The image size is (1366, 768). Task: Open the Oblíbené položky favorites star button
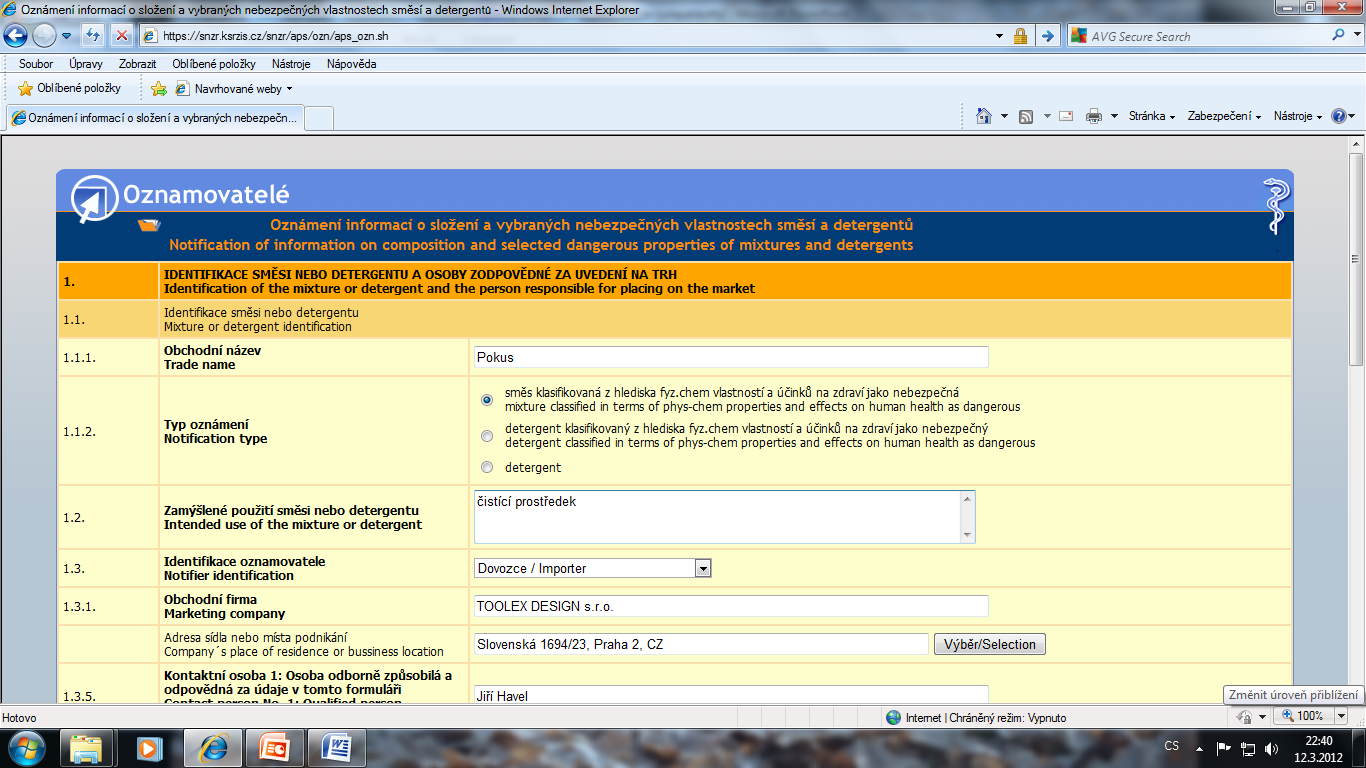pyautogui.click(x=69, y=88)
